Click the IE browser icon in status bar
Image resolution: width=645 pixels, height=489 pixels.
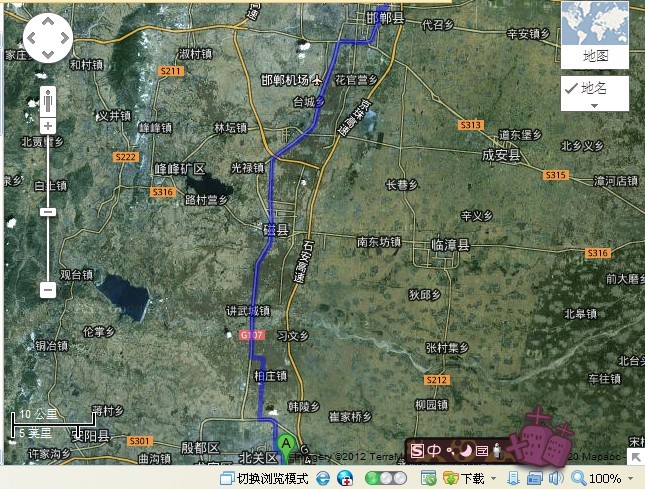point(323,478)
